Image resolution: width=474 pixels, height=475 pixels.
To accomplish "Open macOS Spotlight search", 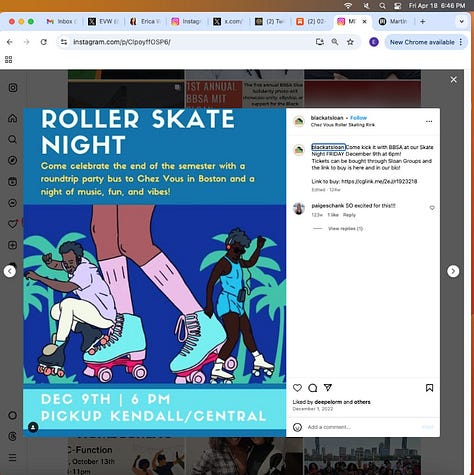I will click(x=382, y=6).
